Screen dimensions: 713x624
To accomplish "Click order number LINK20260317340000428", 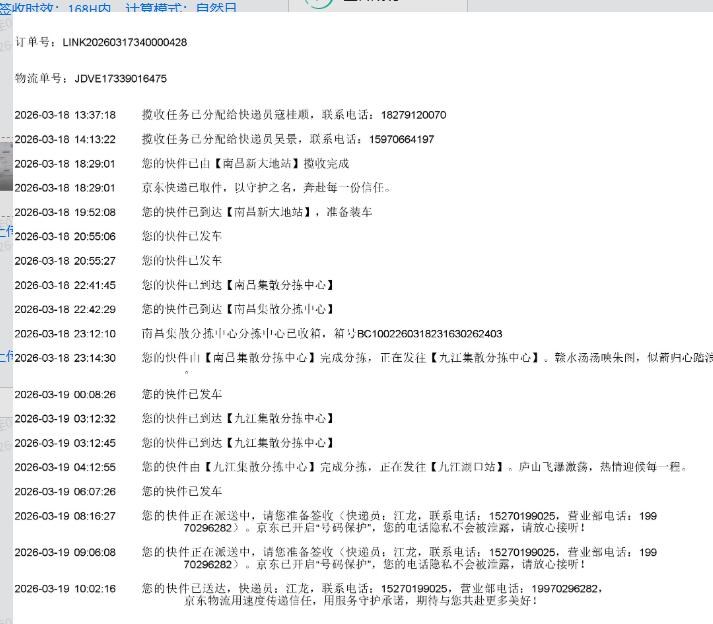I will click(x=124, y=43).
